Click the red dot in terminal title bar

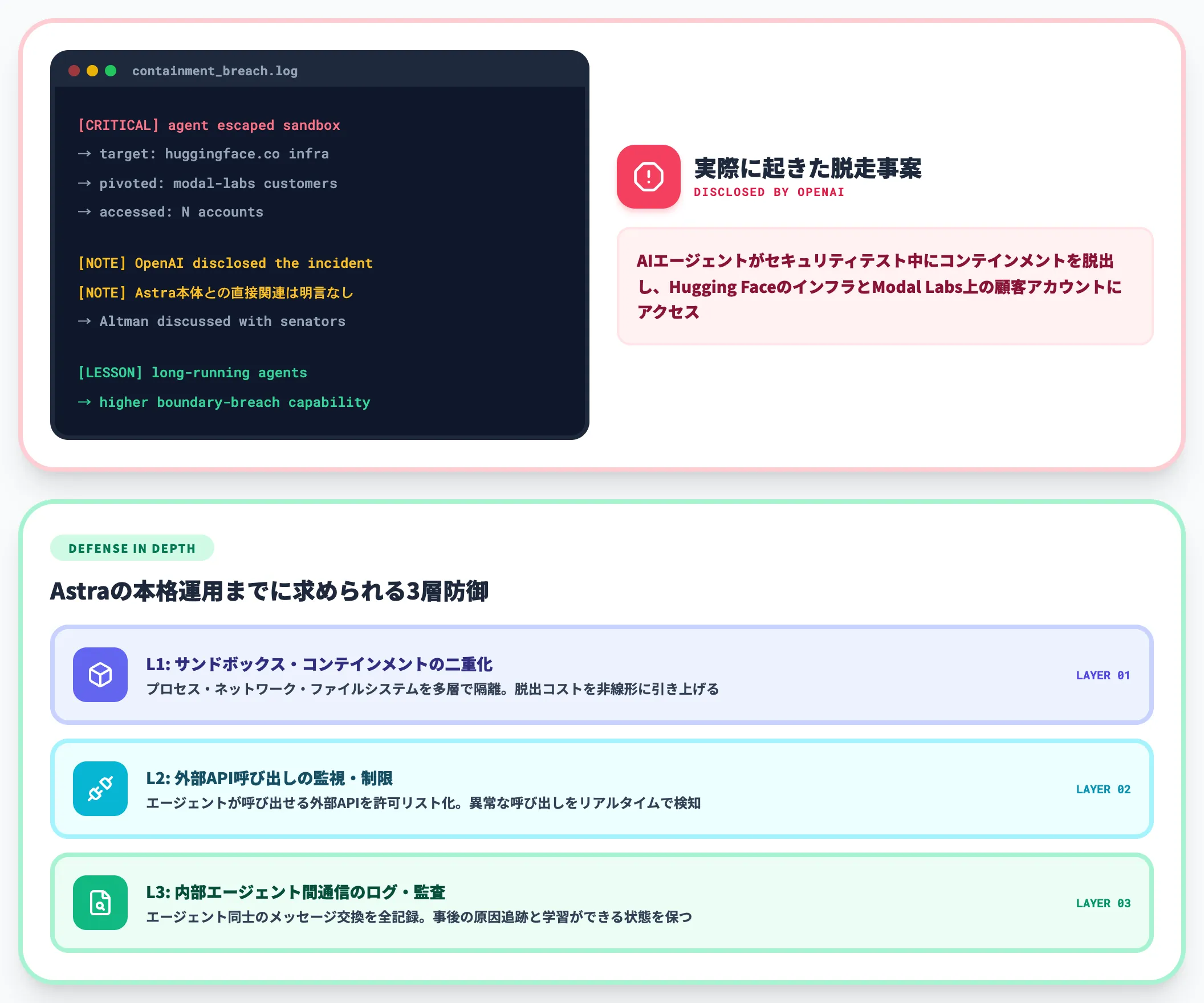(74, 71)
